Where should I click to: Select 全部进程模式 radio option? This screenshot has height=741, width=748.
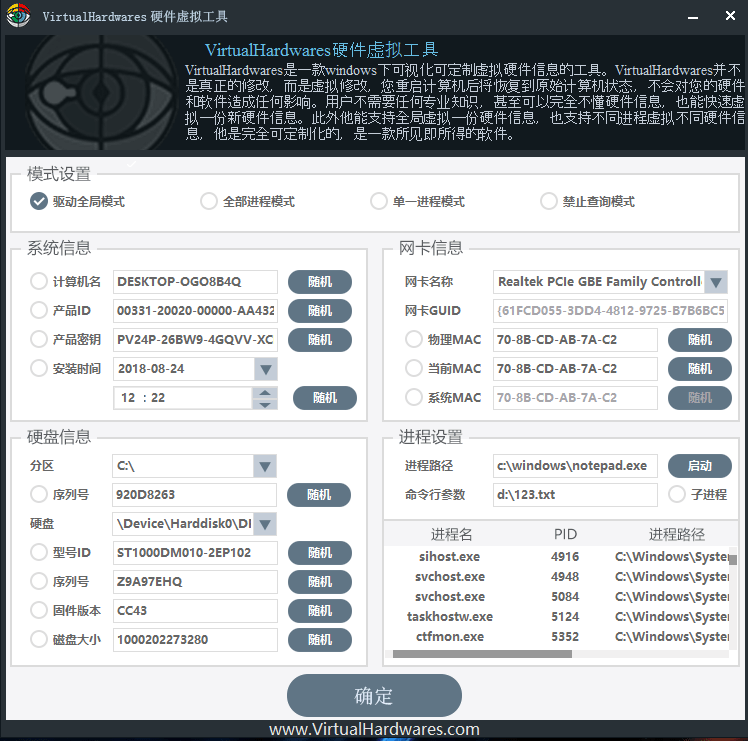click(208, 201)
